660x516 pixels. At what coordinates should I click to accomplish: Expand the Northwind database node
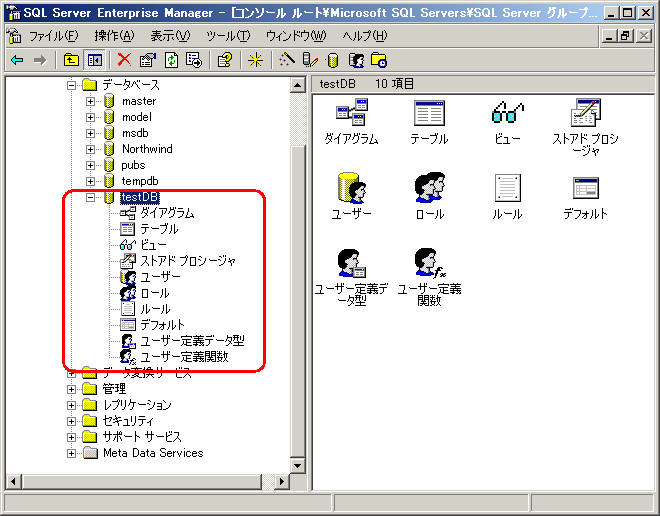(x=91, y=149)
